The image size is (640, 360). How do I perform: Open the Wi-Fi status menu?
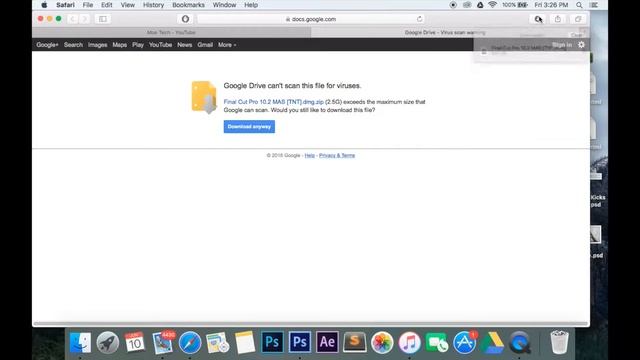493,5
